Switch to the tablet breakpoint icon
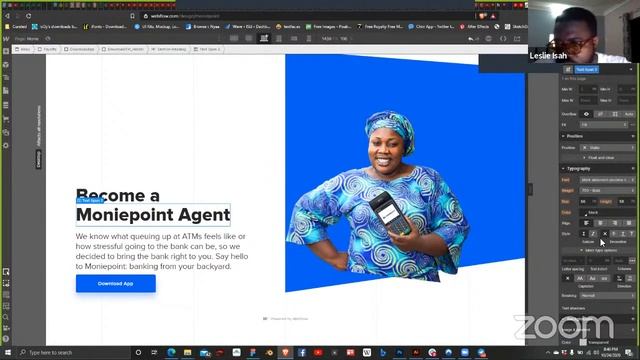Image resolution: width=640 pixels, height=360 pixels. [x=279, y=38]
